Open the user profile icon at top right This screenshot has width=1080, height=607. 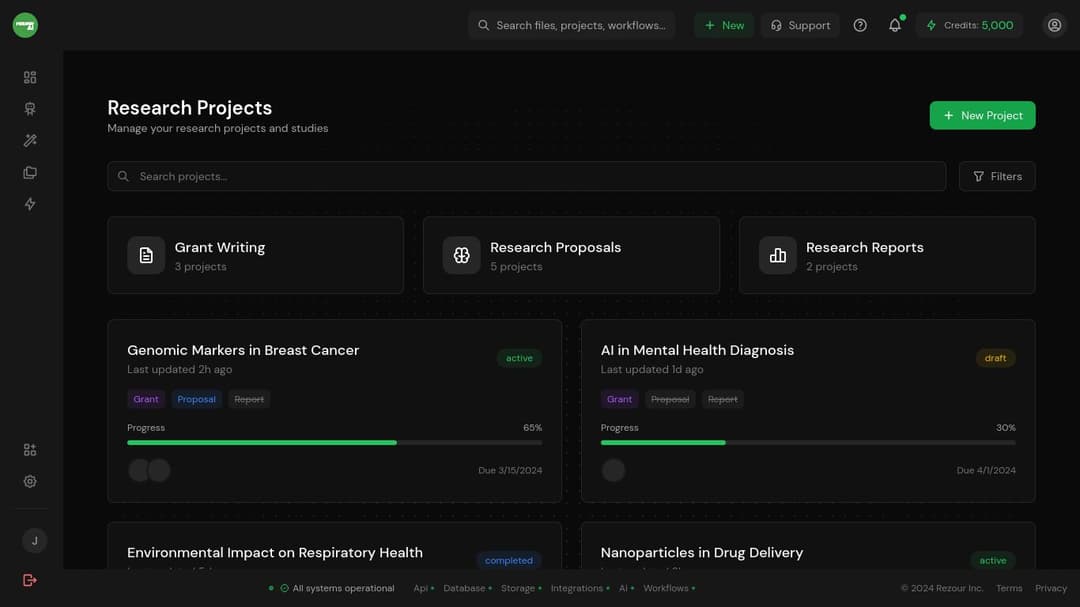point(1055,25)
